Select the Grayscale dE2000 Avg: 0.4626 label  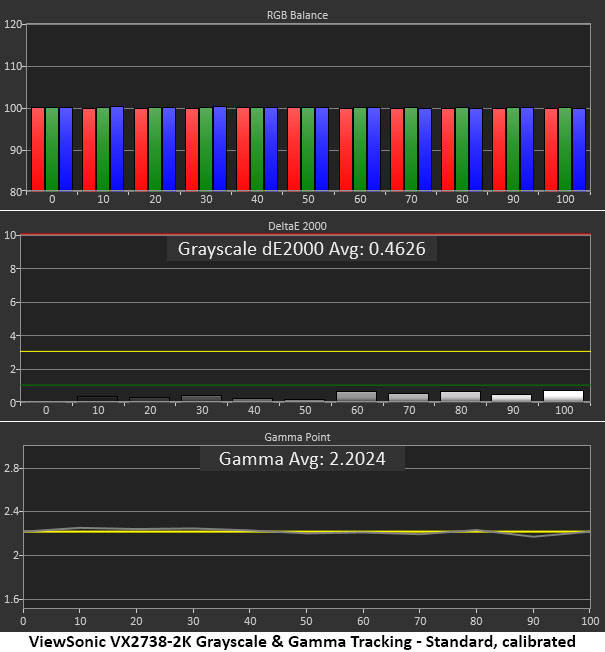(x=302, y=249)
